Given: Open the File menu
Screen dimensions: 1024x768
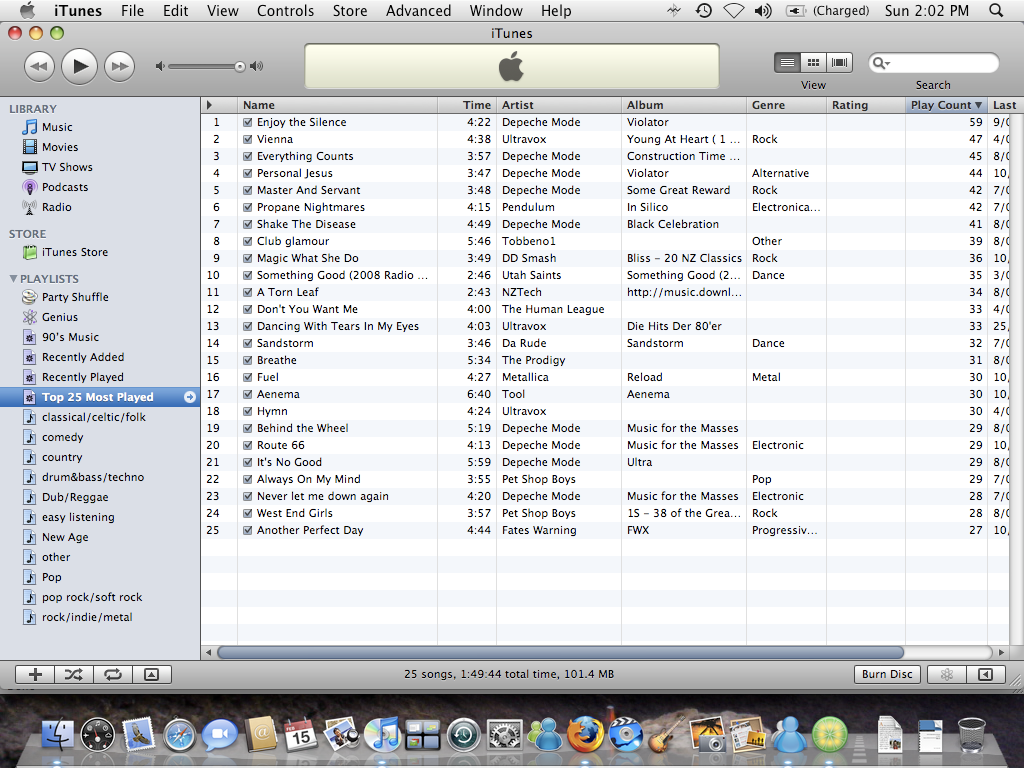Looking at the screenshot, I should tap(133, 10).
